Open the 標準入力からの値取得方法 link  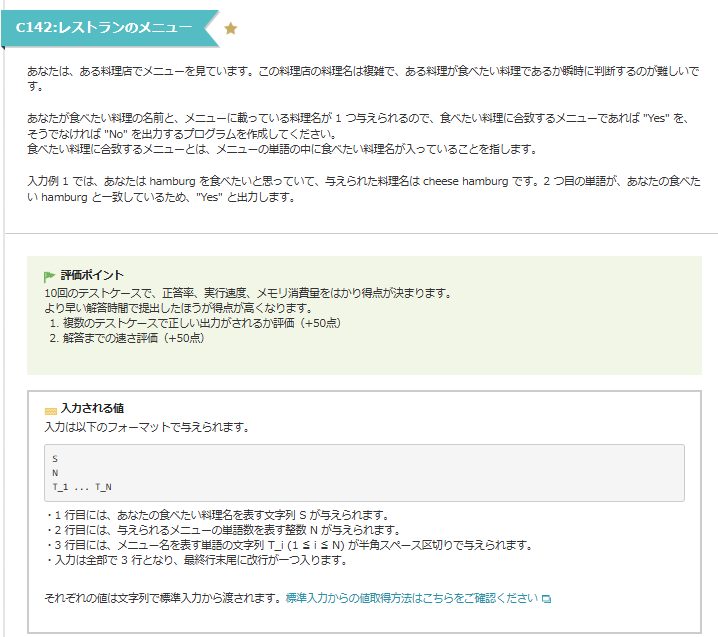410,599
